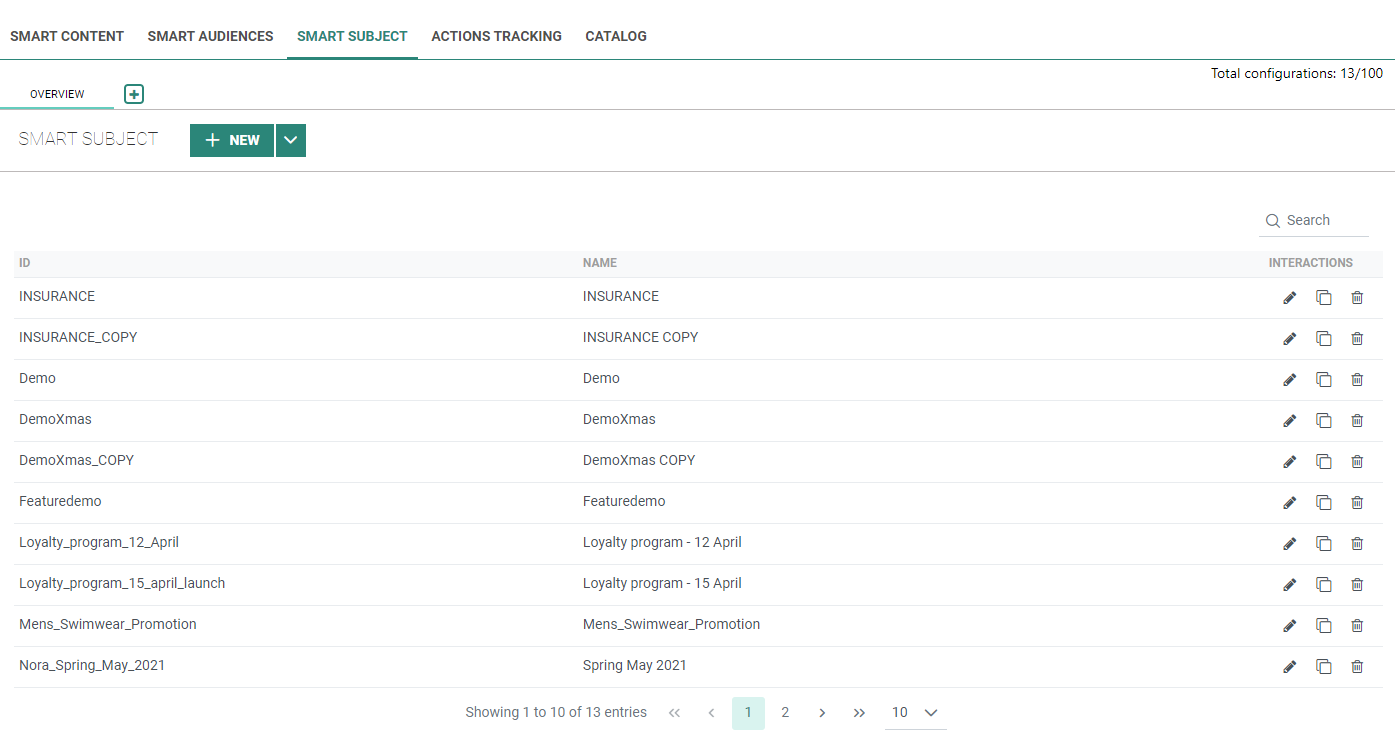Expand the dropdown arrow next to NEW

[290, 141]
